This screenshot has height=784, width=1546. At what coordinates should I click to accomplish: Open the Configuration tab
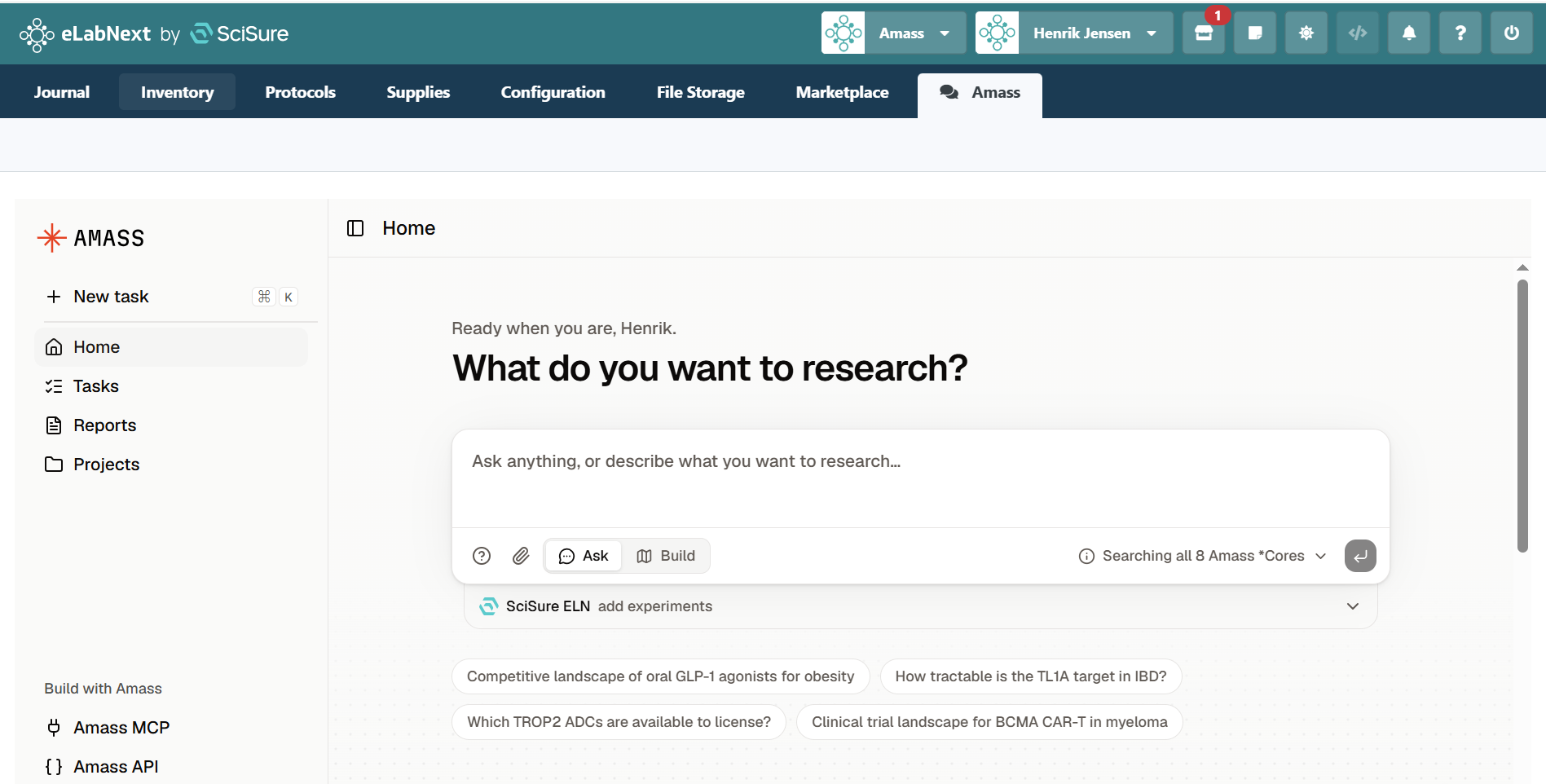[553, 92]
